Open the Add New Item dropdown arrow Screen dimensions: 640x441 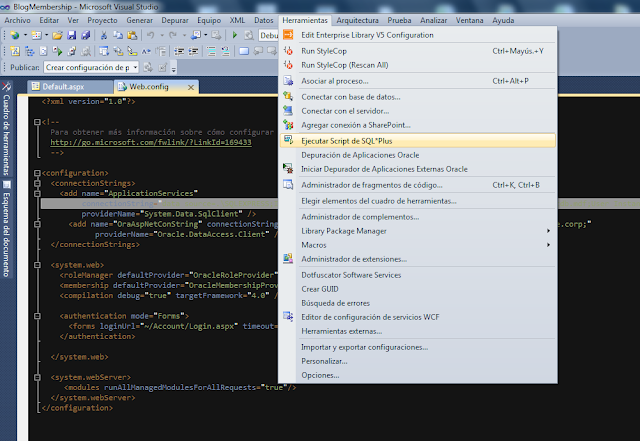(46, 36)
